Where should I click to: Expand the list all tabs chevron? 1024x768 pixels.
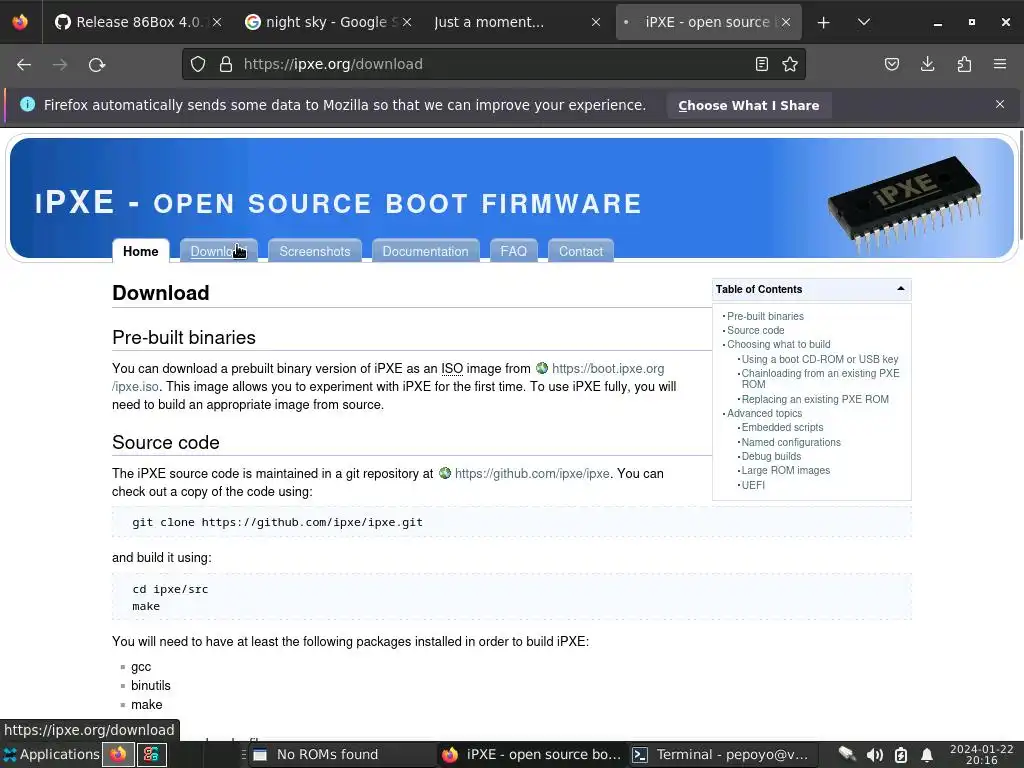(863, 22)
